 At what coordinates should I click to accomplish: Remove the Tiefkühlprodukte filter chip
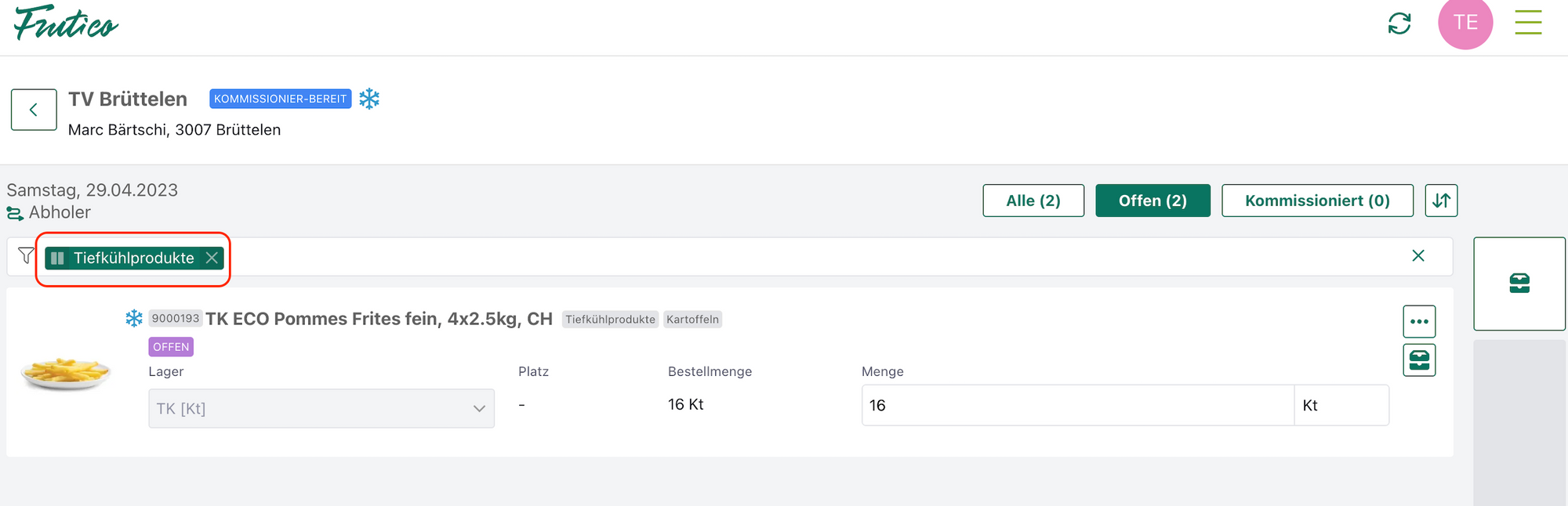point(212,258)
